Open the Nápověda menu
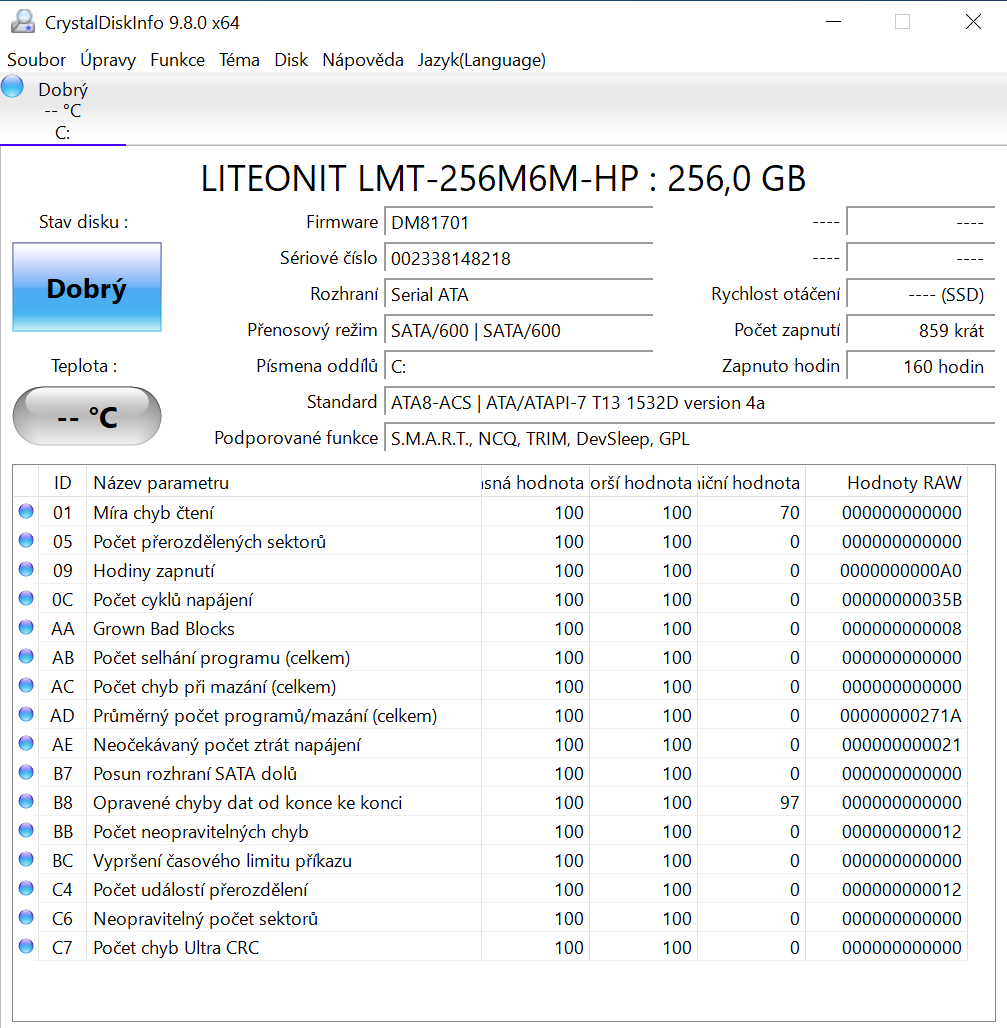Viewport: 1007px width, 1028px height. (363, 60)
